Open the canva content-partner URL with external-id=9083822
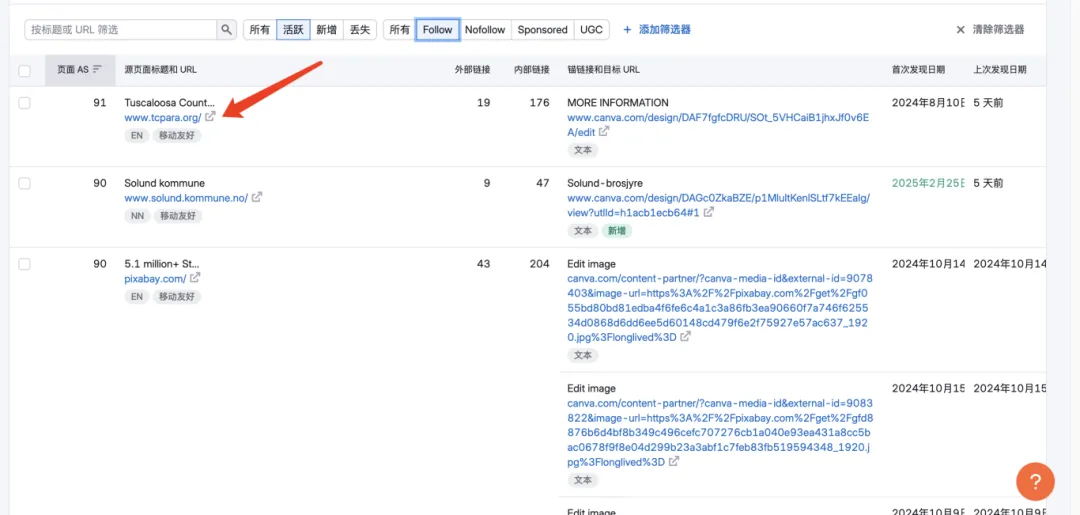Viewport: 1080px width, 515px height. coord(720,432)
